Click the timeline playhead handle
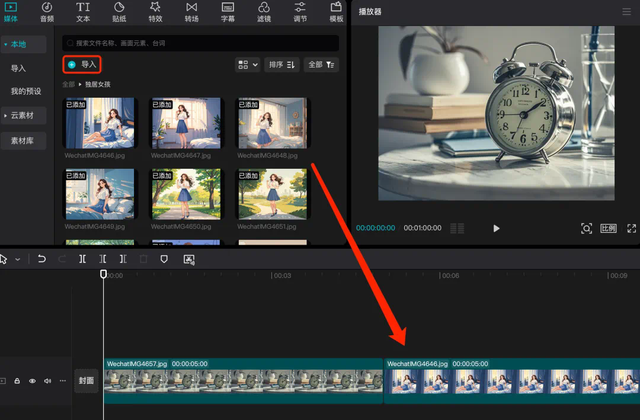The image size is (640, 420). [x=103, y=274]
